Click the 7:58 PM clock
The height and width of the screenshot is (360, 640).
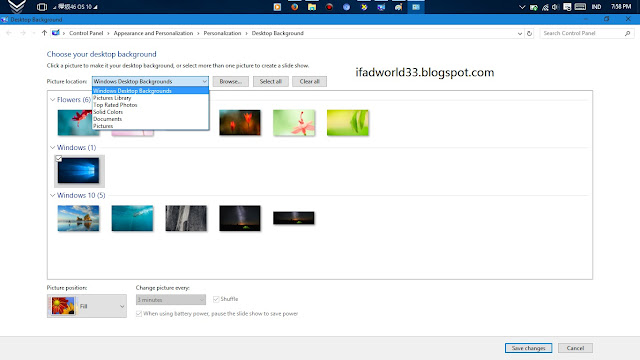(x=621, y=7)
